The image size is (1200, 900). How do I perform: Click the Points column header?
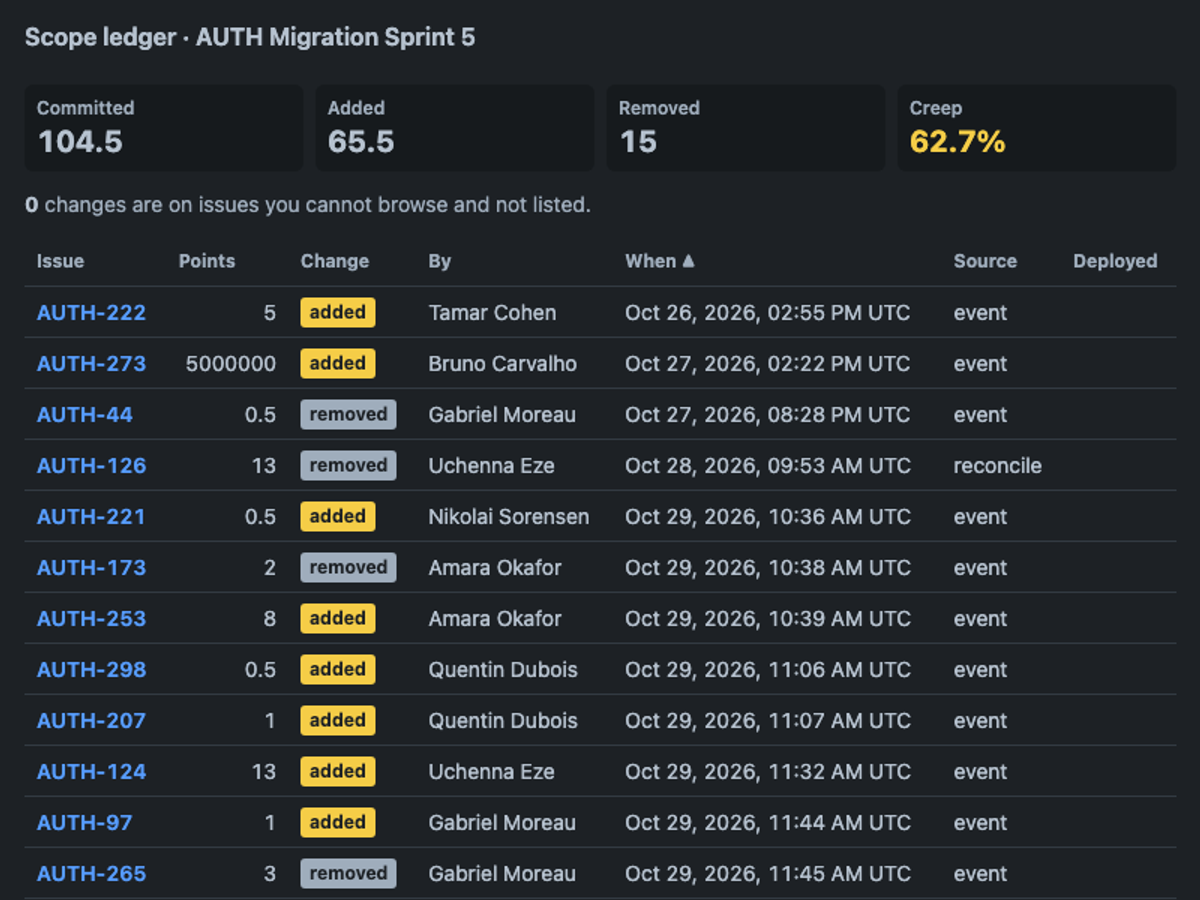coord(207,261)
